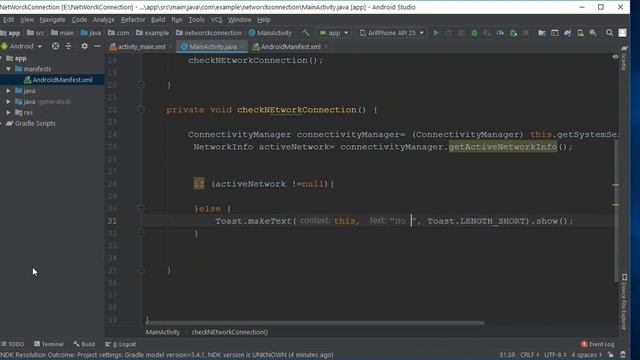Screen dimensions: 640x360
Task: Select Gradle Scripts in project tree
Action: 35,123
